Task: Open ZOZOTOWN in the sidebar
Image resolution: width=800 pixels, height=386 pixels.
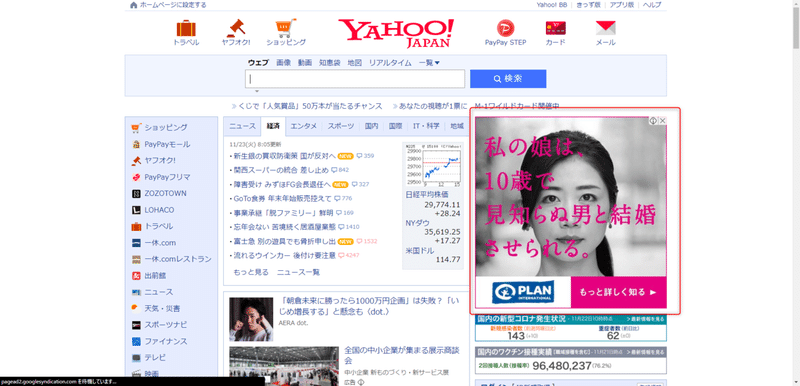Action: (165, 193)
